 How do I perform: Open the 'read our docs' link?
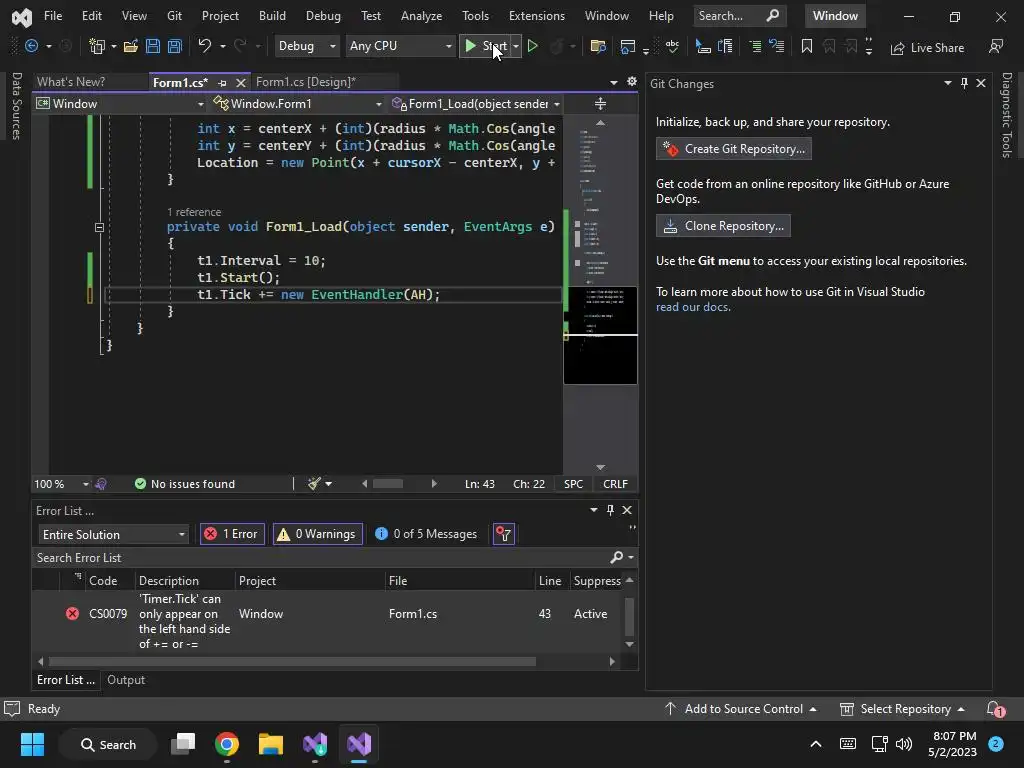pos(692,307)
